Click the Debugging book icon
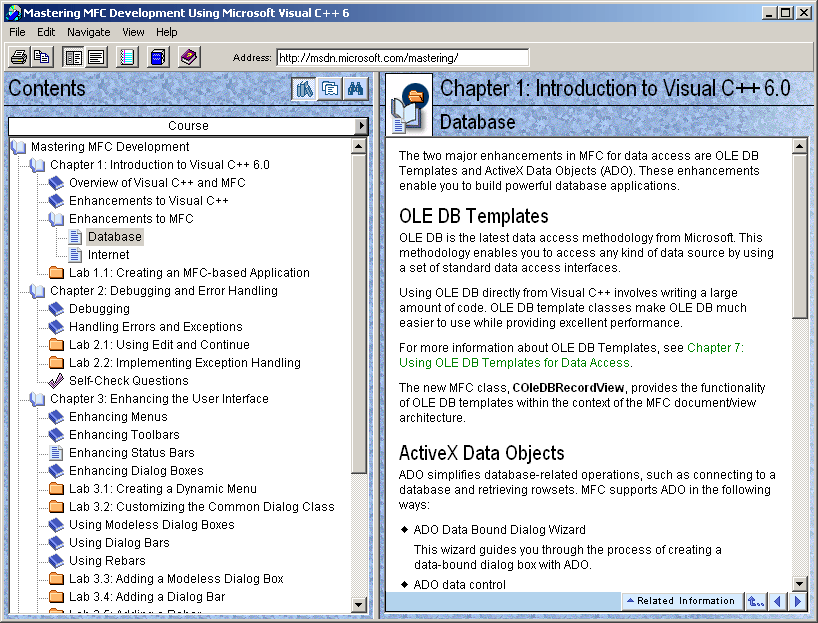Screen dimensions: 818x623 click(x=56, y=309)
